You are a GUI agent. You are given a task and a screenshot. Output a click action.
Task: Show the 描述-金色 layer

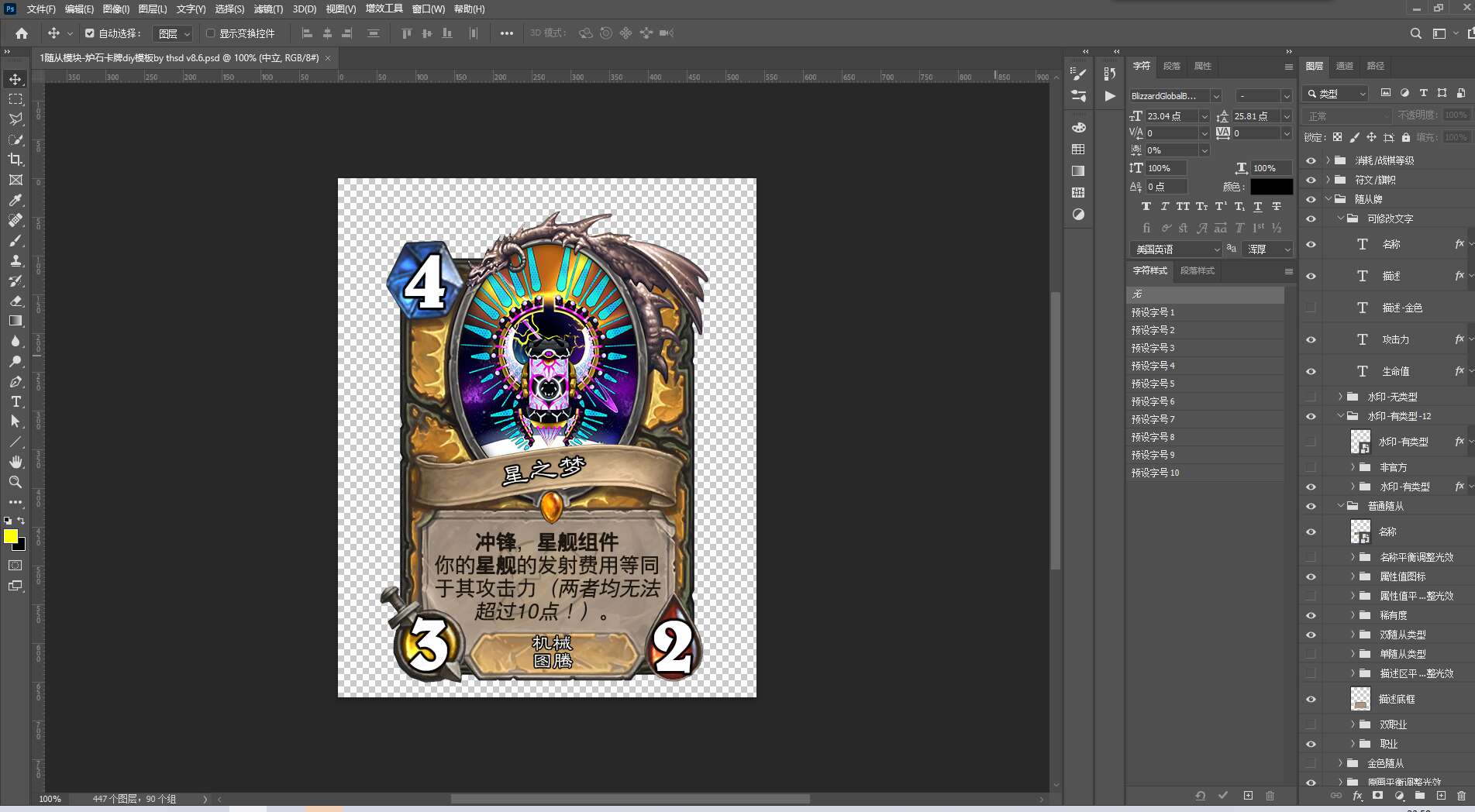1311,308
